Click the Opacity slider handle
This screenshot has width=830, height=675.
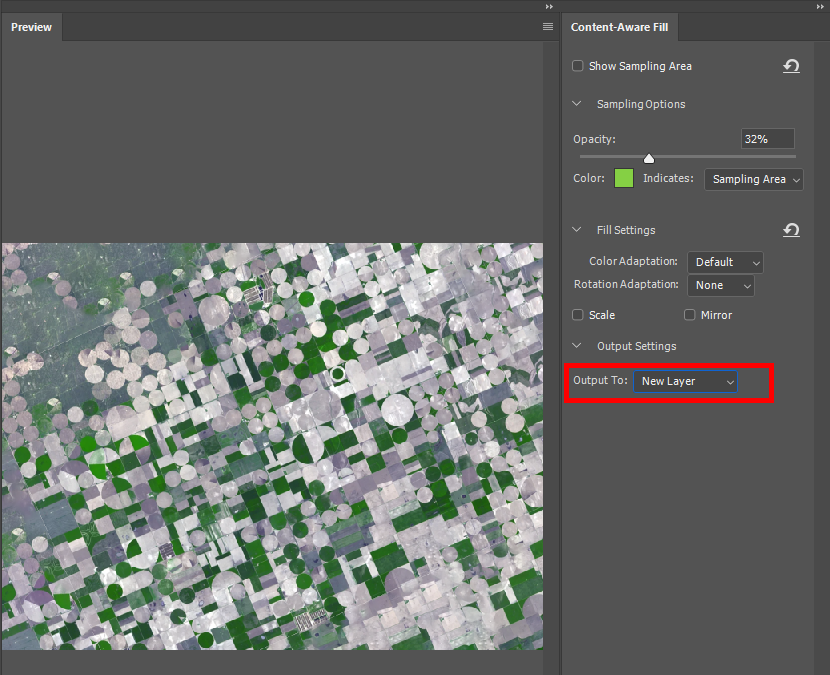coord(649,158)
